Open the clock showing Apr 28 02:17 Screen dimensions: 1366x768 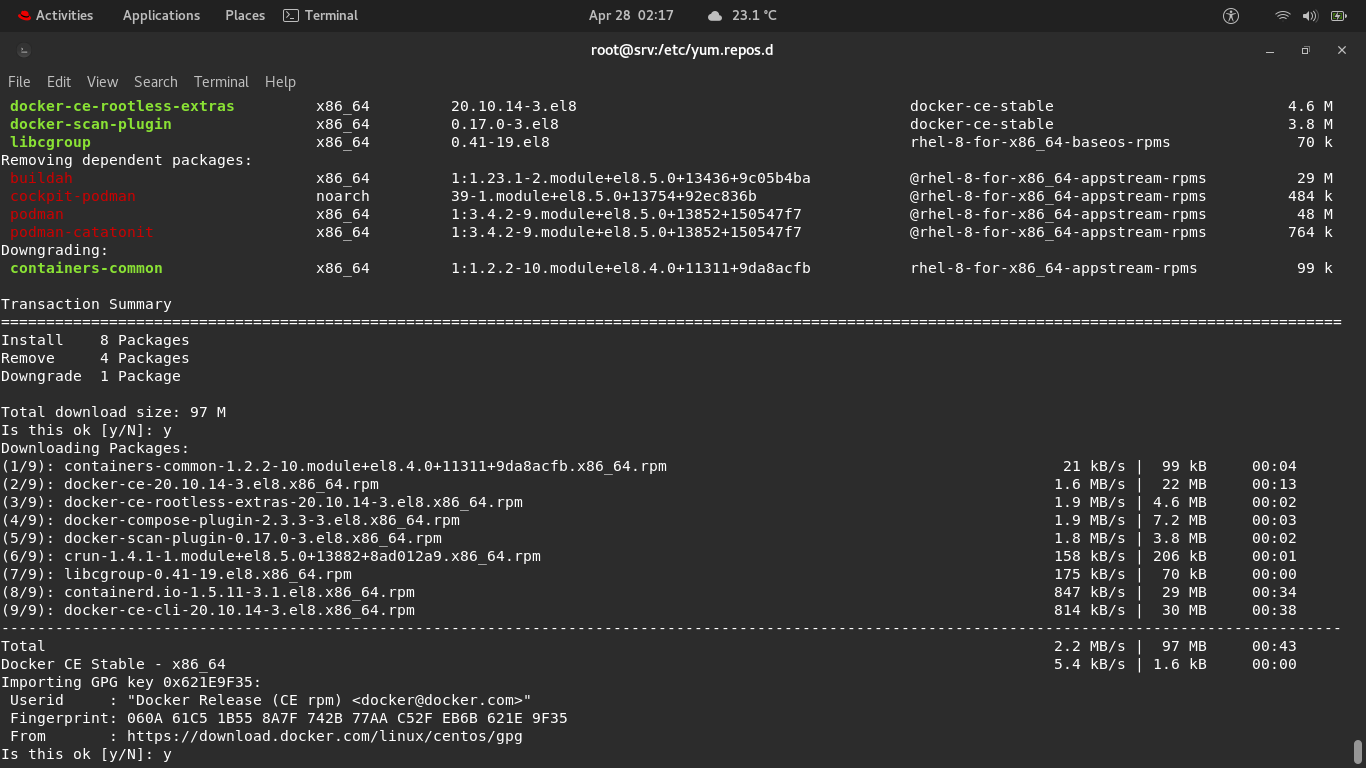631,15
